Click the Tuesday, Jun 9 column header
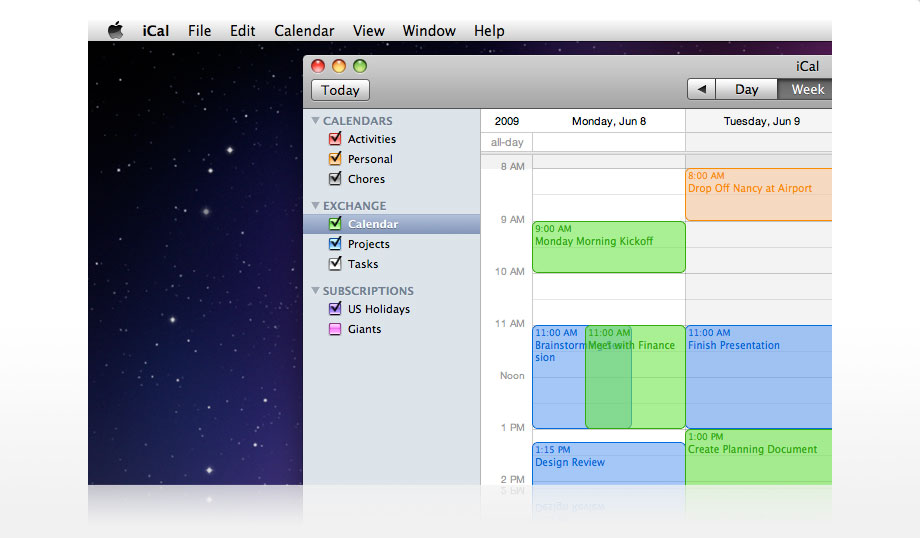The height and width of the screenshot is (538, 920). pos(762,121)
